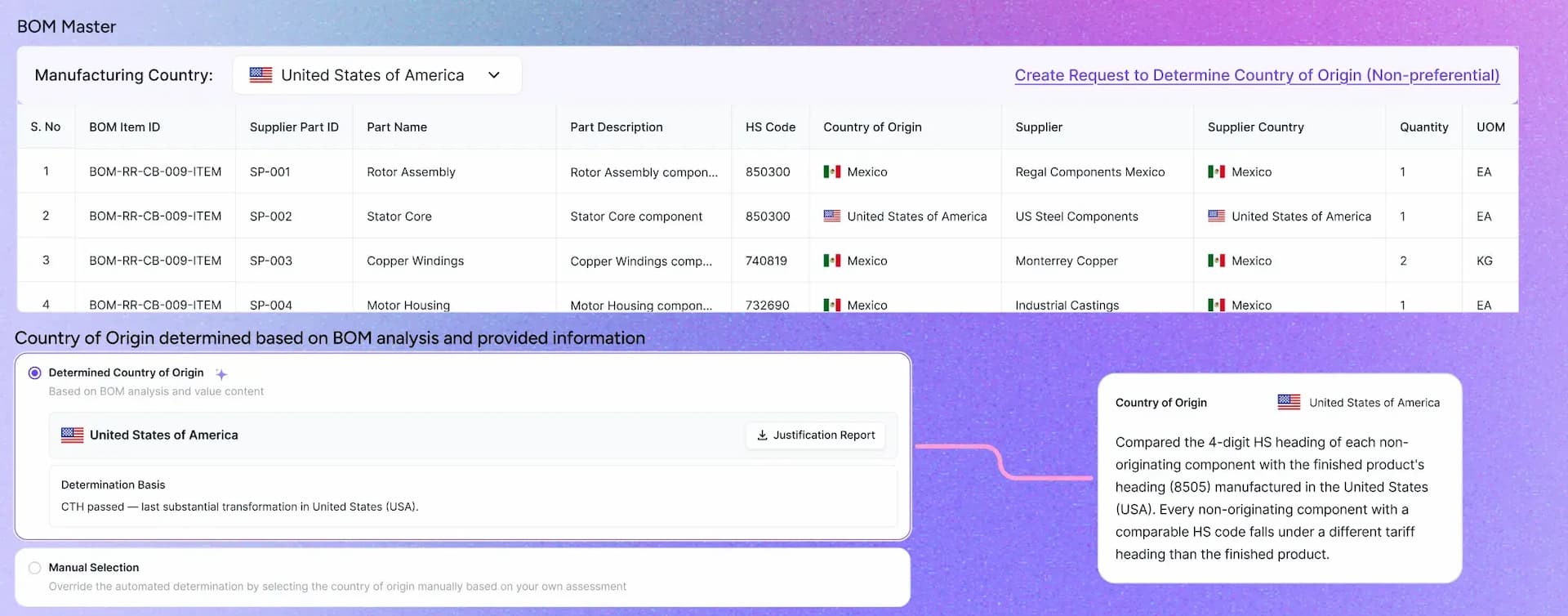Click the US flag beside determined United States of America
1568x616 pixels.
pyautogui.click(x=72, y=435)
